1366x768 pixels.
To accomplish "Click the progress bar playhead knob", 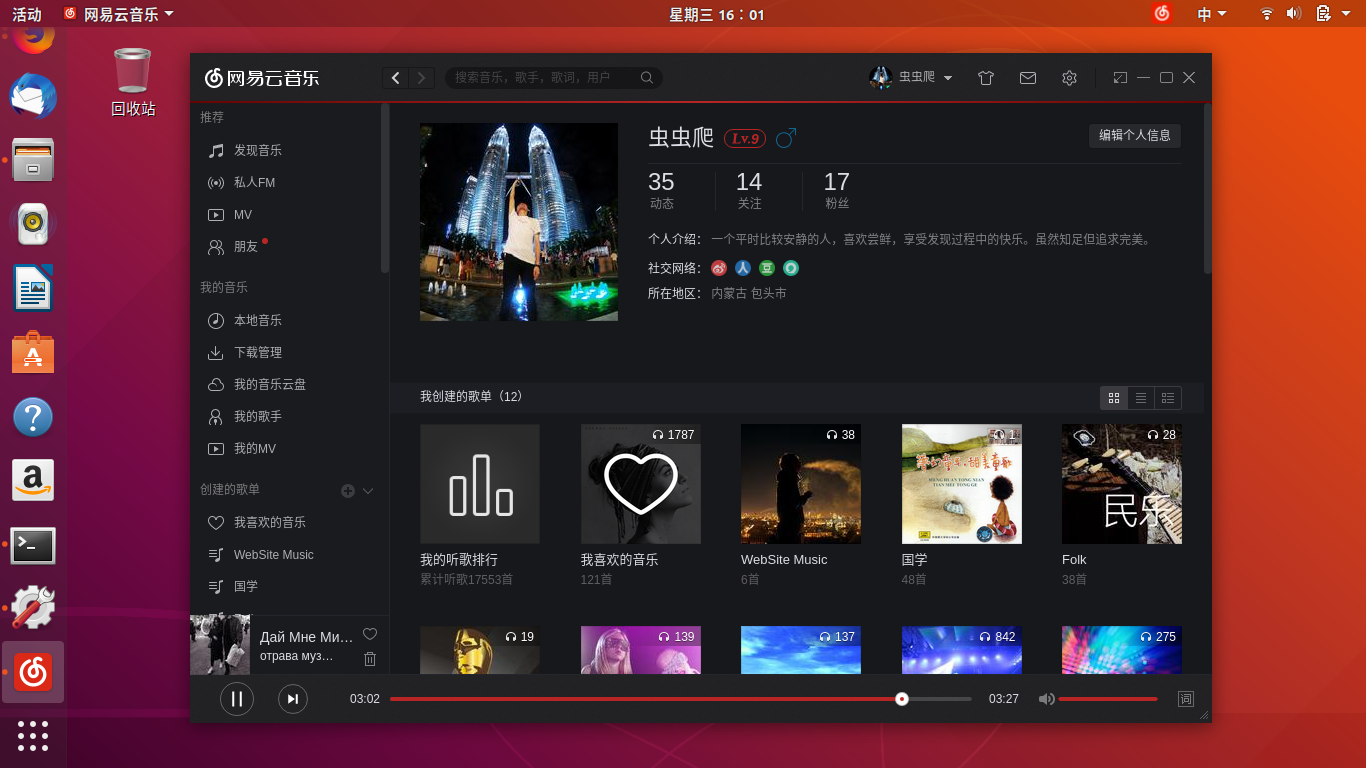I will coord(901,699).
